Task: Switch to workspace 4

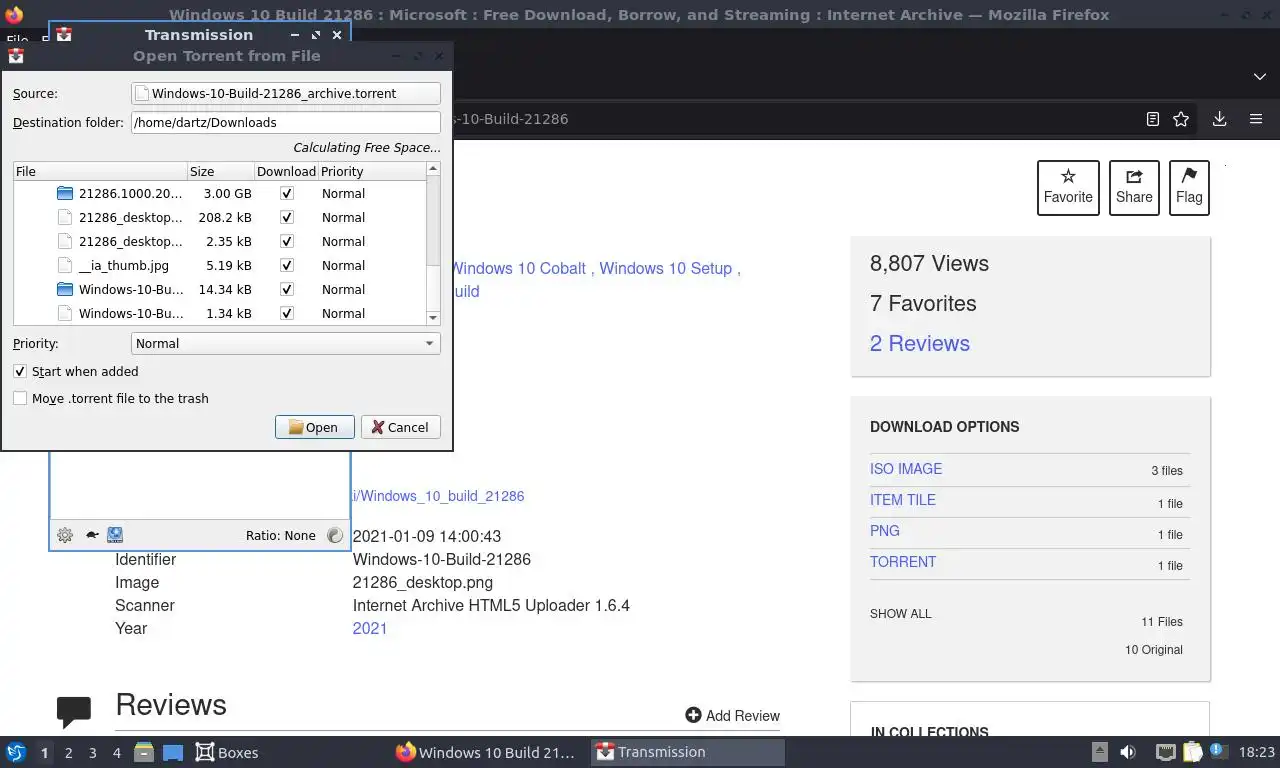Action: pyautogui.click(x=116, y=752)
